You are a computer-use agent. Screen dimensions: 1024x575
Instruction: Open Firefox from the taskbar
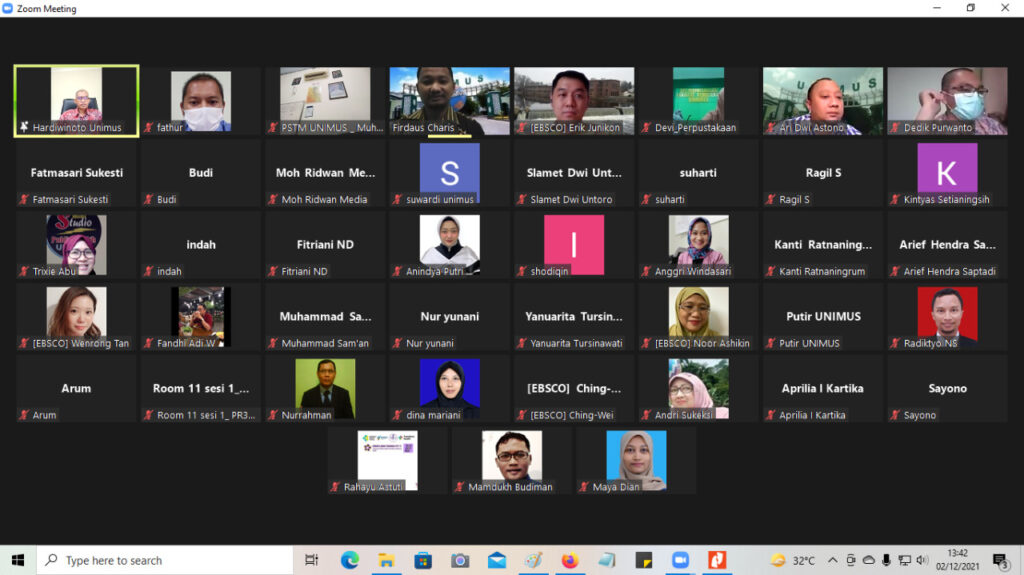pyautogui.click(x=570, y=560)
